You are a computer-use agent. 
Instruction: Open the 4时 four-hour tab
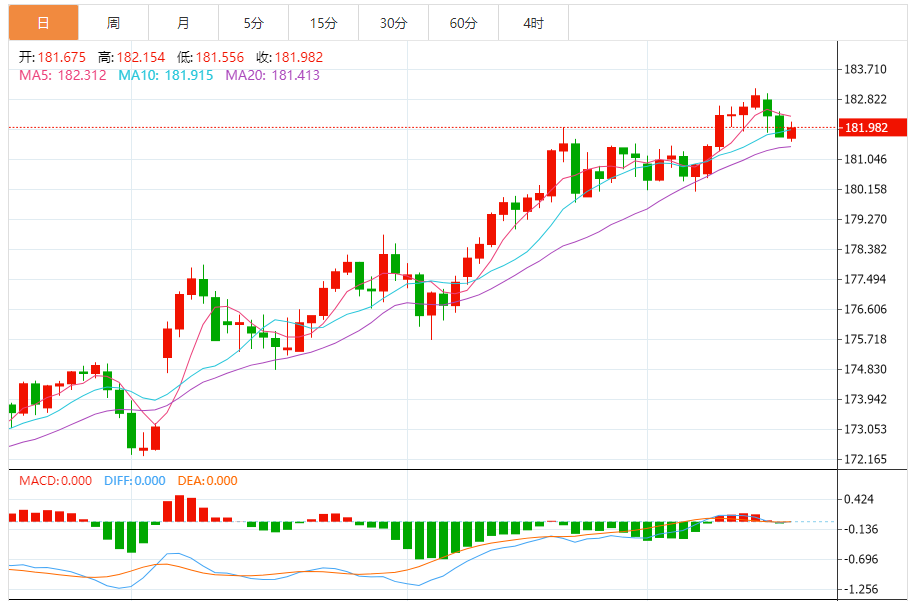pos(533,22)
